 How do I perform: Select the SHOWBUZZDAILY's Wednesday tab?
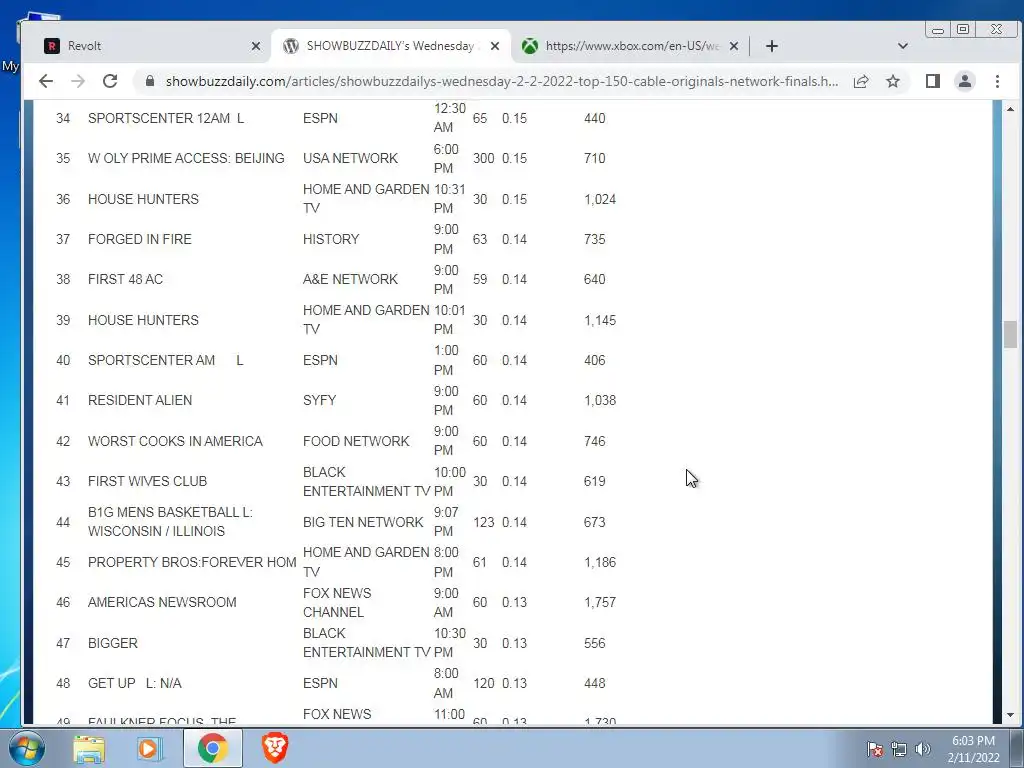[391, 46]
